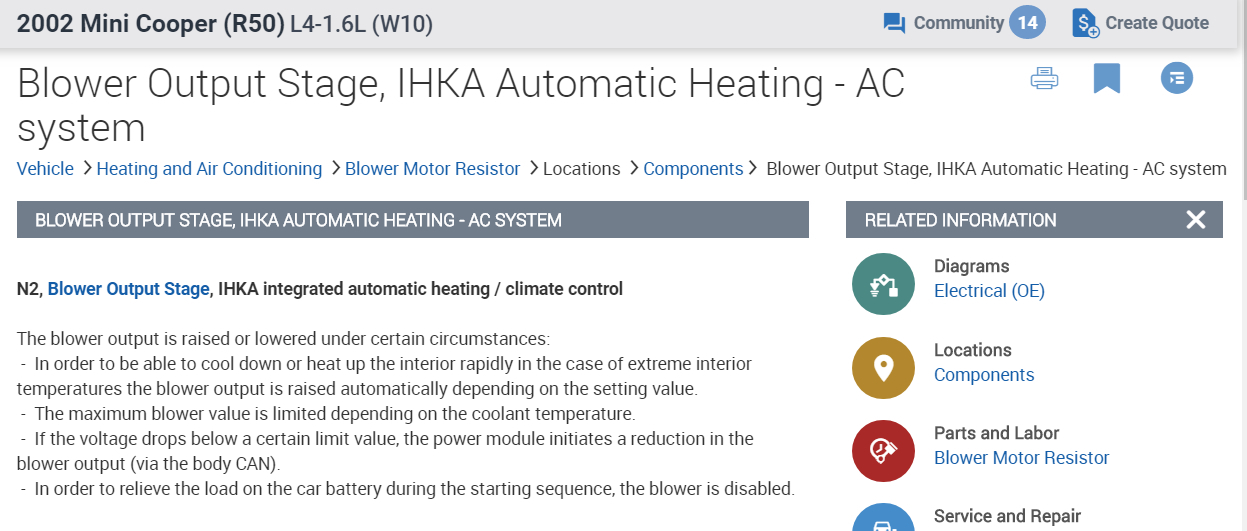Open Blower Motor Resistor parts link
1247x531 pixels.
point(1021,458)
